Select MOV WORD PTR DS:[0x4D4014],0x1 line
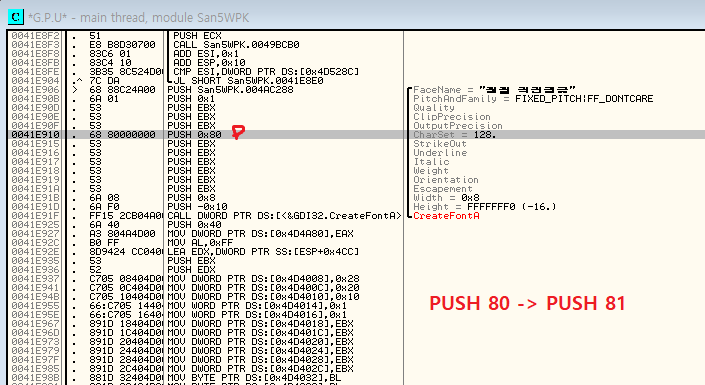705x385 pixels. pos(257,305)
